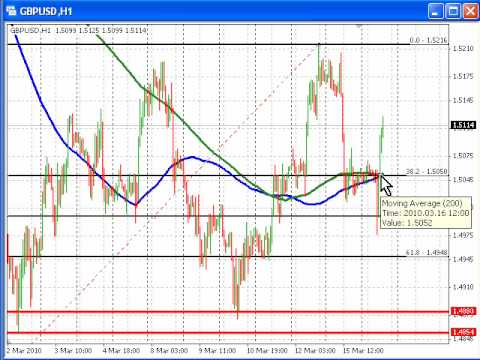This screenshot has height=360, width=480.
Task: Click the time axis label 3 Mar 10:00
Action: coord(73,351)
